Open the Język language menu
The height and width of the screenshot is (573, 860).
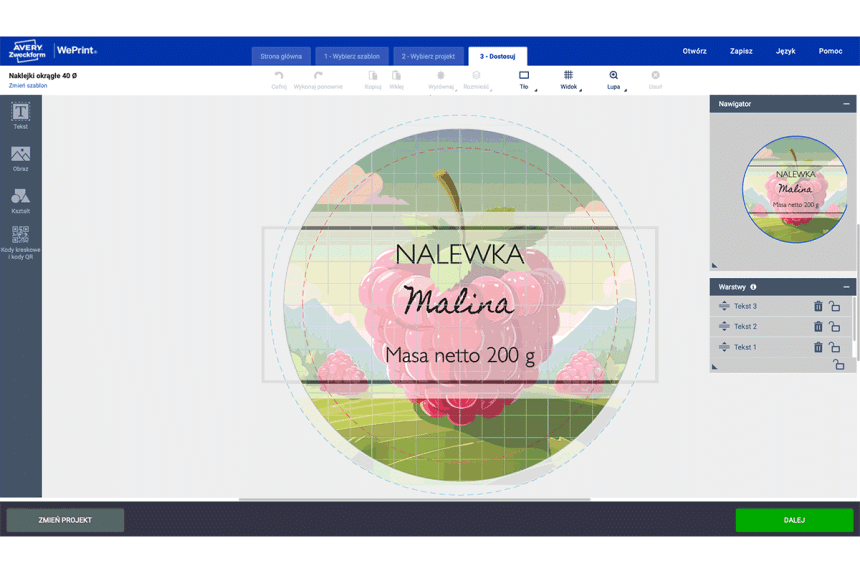click(785, 51)
